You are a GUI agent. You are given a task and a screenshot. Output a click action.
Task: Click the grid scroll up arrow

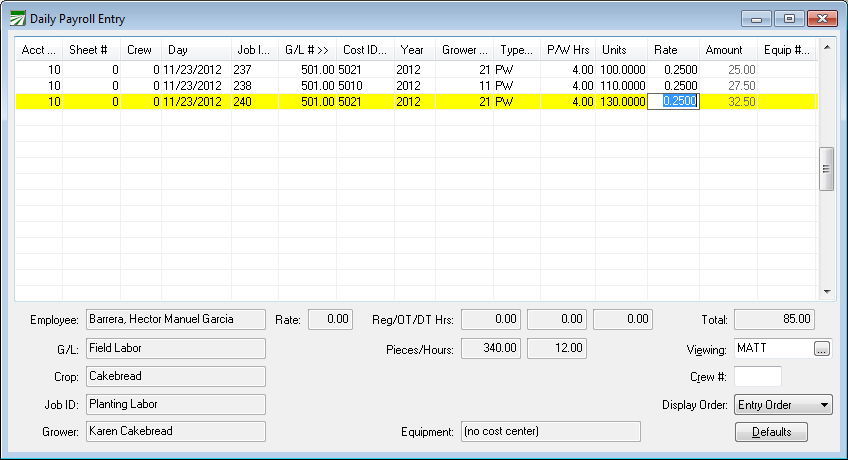pos(827,47)
